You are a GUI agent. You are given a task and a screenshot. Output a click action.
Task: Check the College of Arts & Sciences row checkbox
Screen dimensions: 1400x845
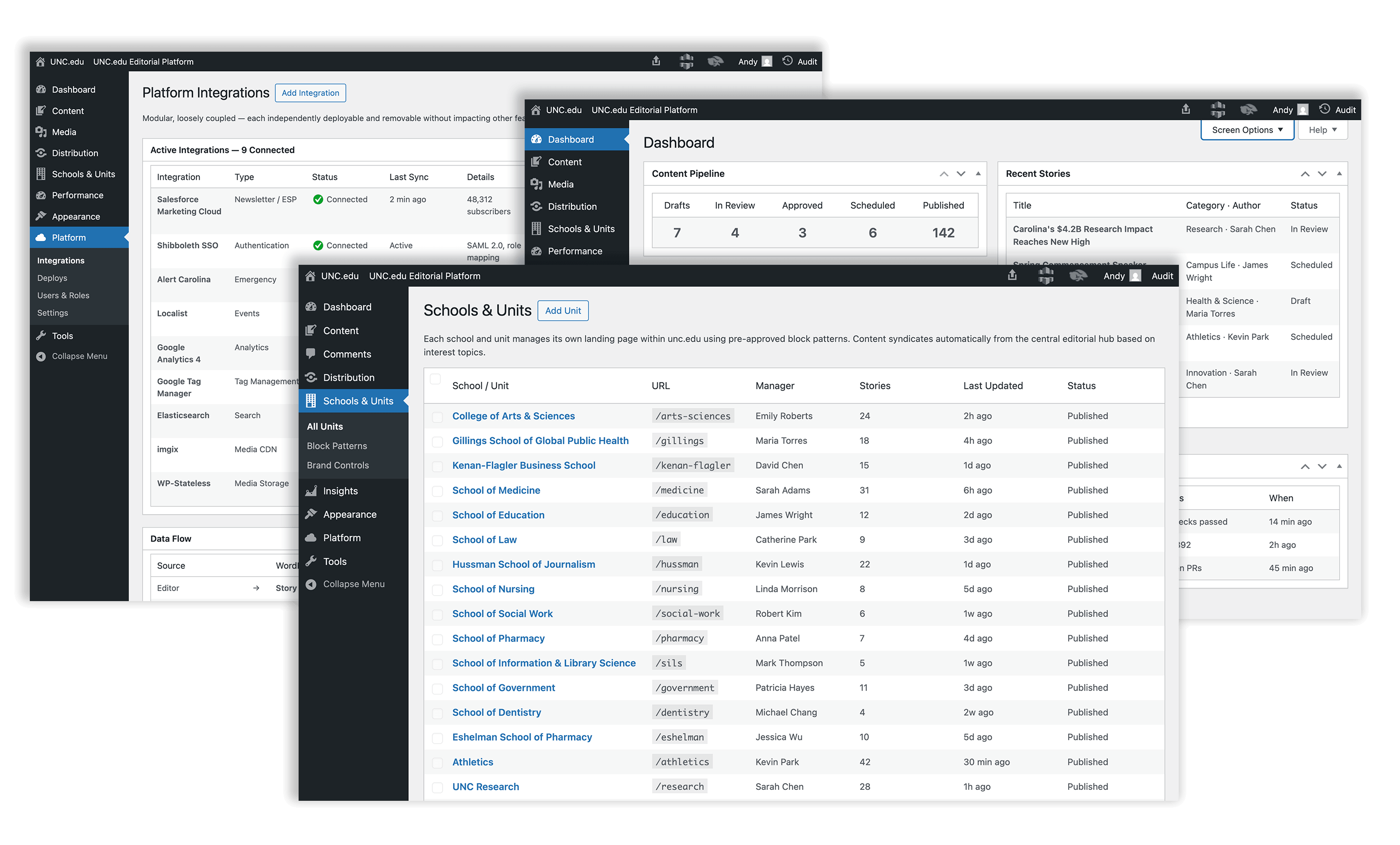(x=437, y=417)
